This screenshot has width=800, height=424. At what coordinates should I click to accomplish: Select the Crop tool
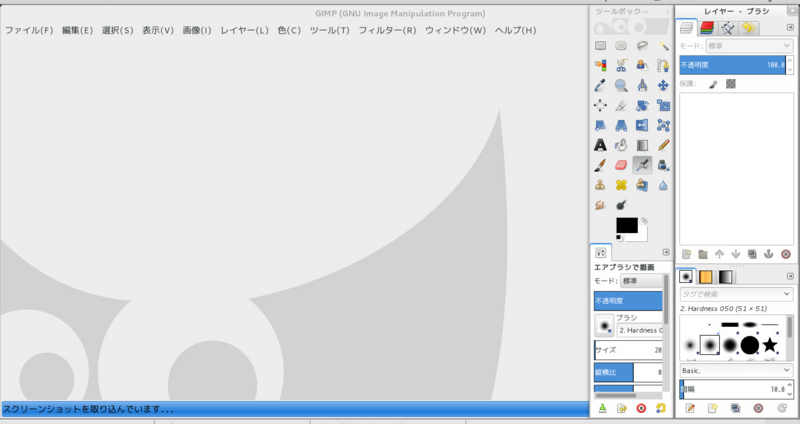(x=621, y=106)
